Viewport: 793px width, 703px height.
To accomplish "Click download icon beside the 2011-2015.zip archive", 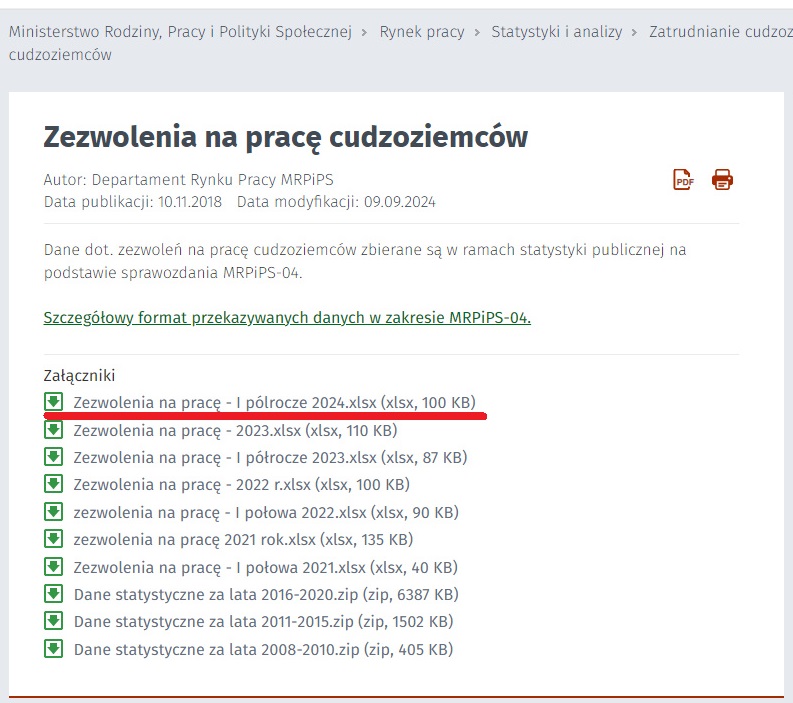I will point(54,621).
